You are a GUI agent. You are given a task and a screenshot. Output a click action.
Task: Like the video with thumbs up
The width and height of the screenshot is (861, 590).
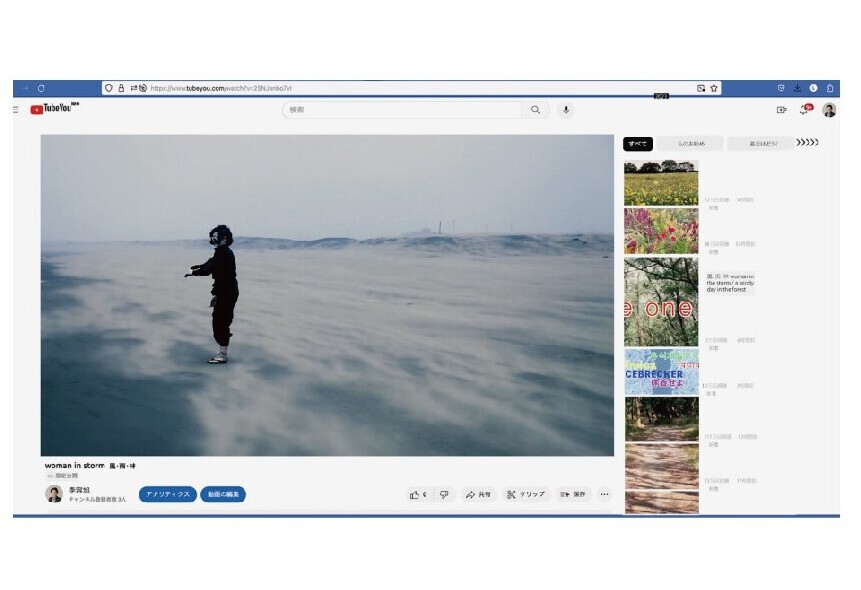click(x=416, y=494)
